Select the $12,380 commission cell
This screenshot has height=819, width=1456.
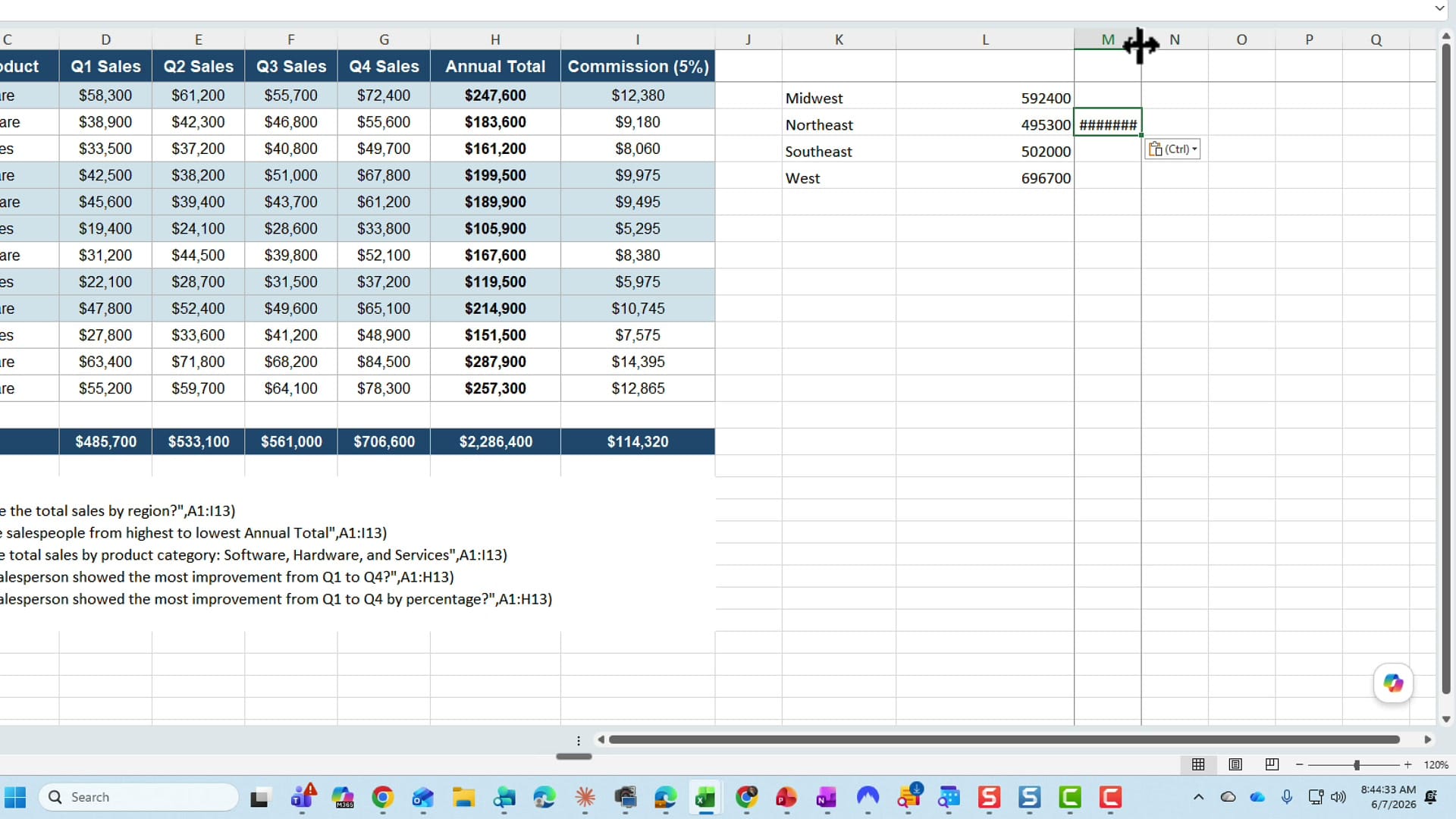pyautogui.click(x=638, y=96)
